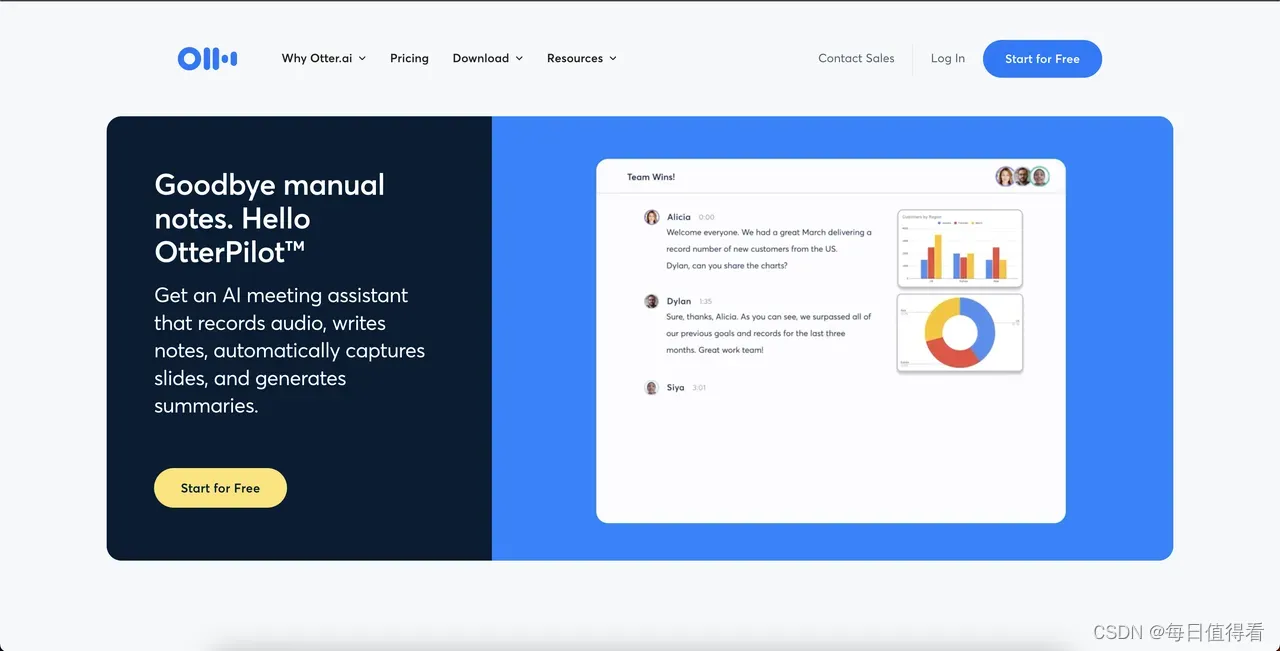Open the donut chart slide thumbnail

(x=960, y=333)
